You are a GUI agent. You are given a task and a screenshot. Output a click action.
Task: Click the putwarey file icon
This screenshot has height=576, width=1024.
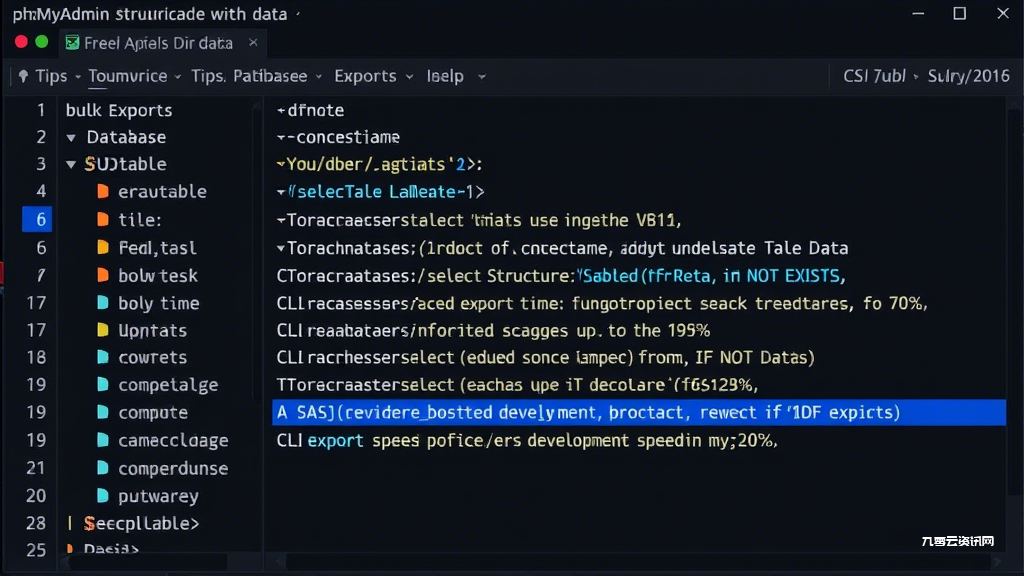click(103, 496)
